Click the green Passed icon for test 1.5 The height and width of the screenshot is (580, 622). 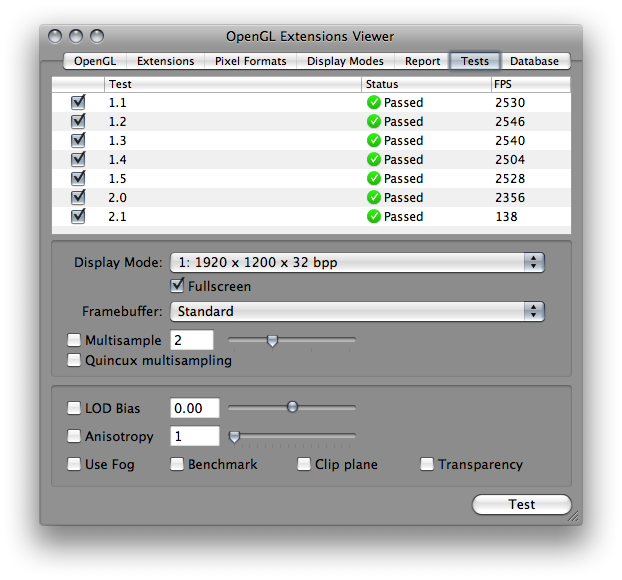[x=374, y=179]
